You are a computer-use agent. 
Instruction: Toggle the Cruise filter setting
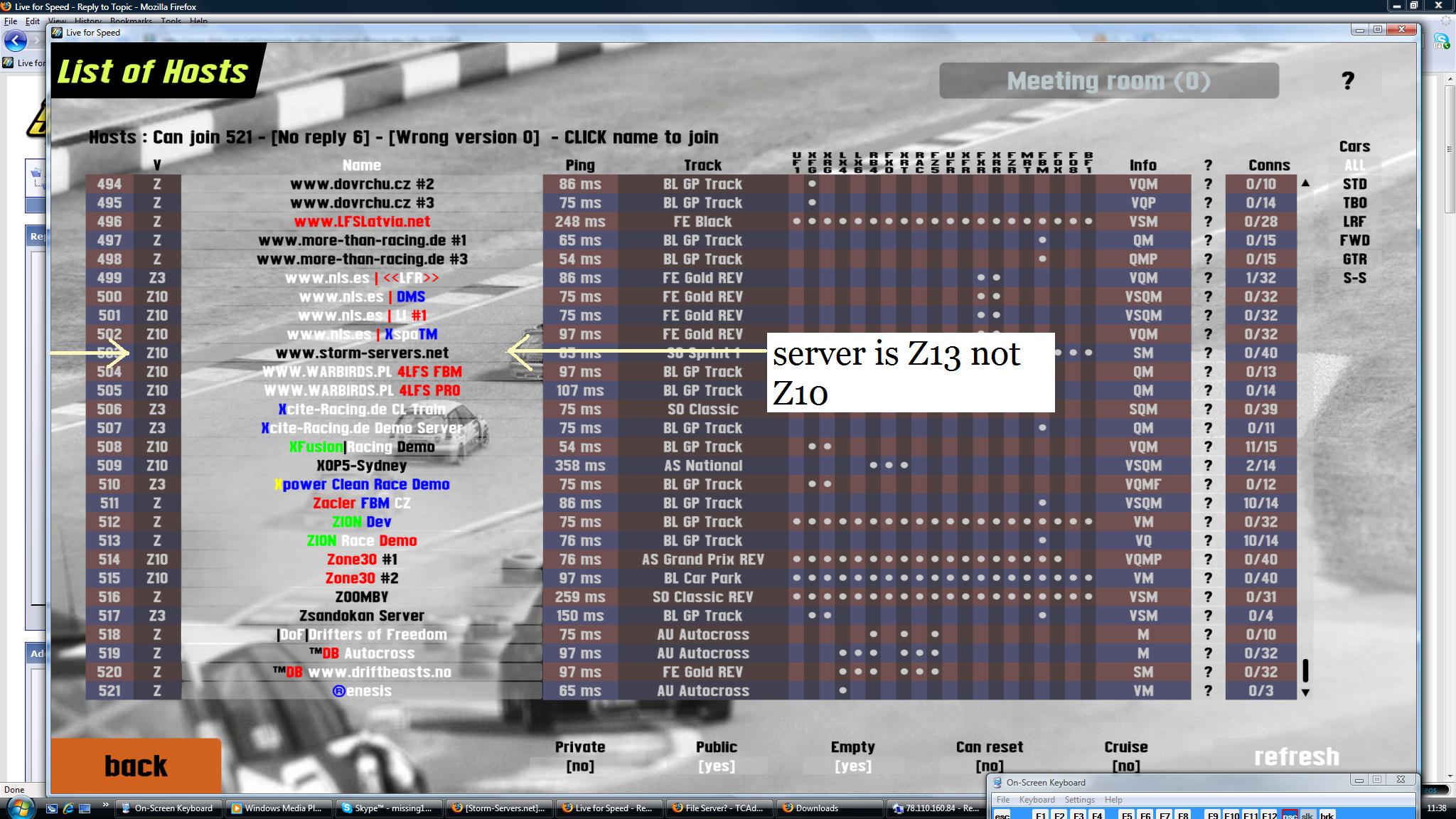1125,766
